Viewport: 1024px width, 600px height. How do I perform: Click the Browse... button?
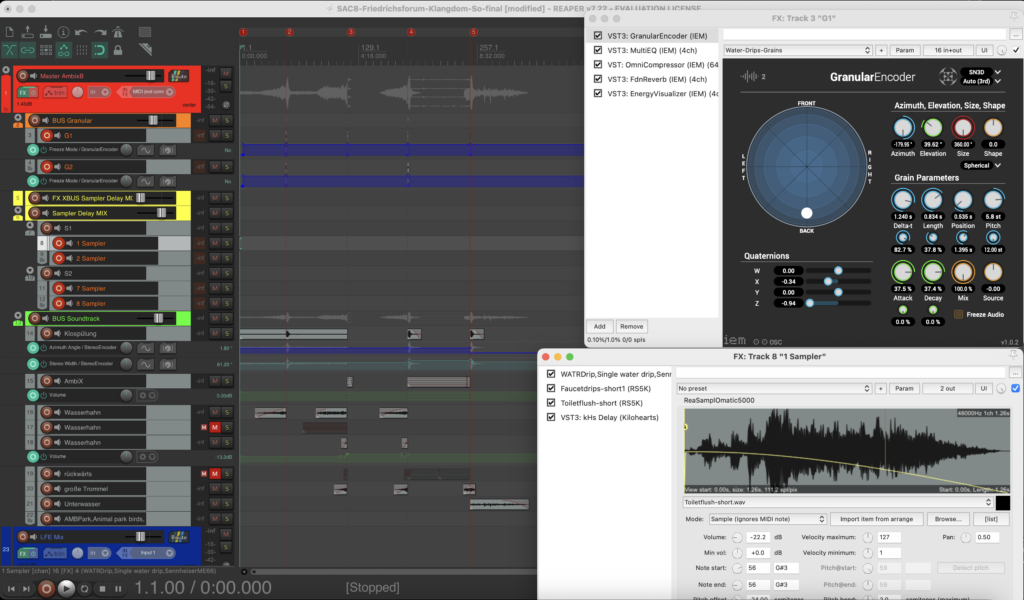point(948,519)
